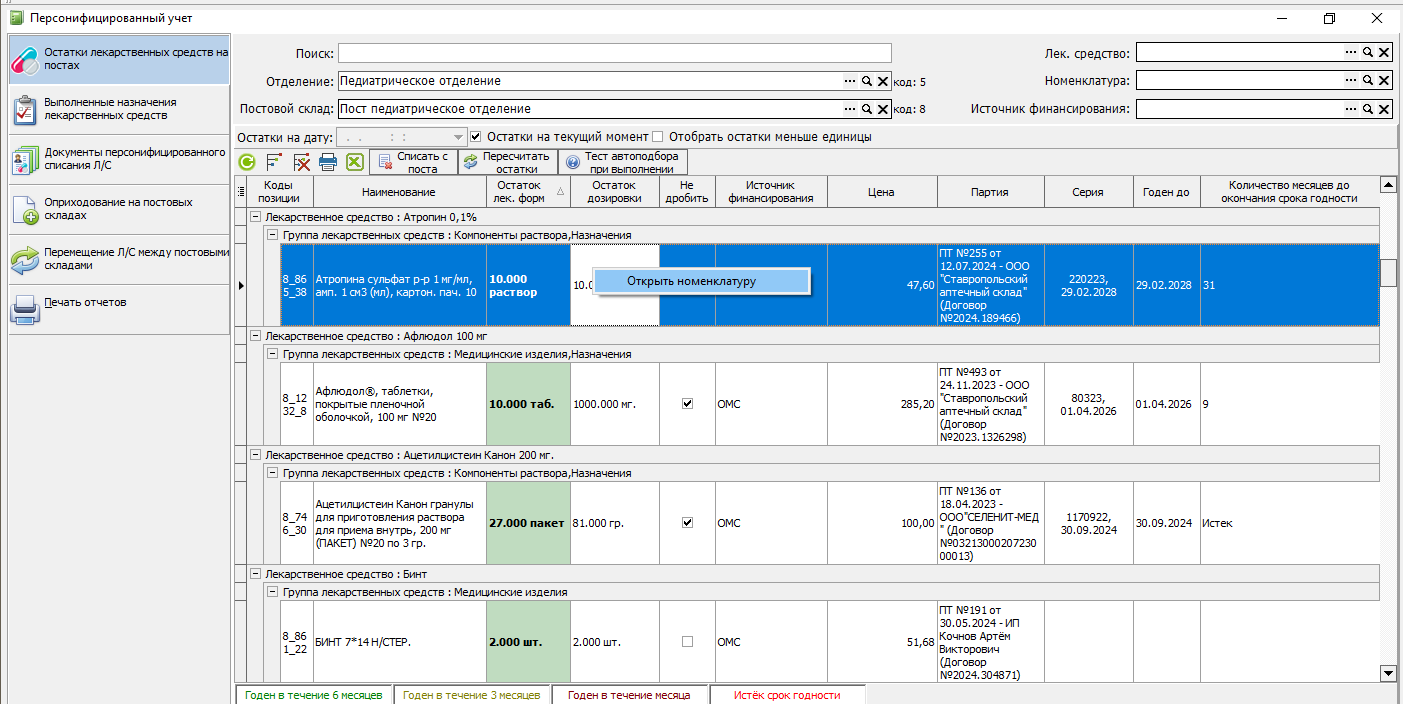Click the green Excel export icon

click(355, 162)
